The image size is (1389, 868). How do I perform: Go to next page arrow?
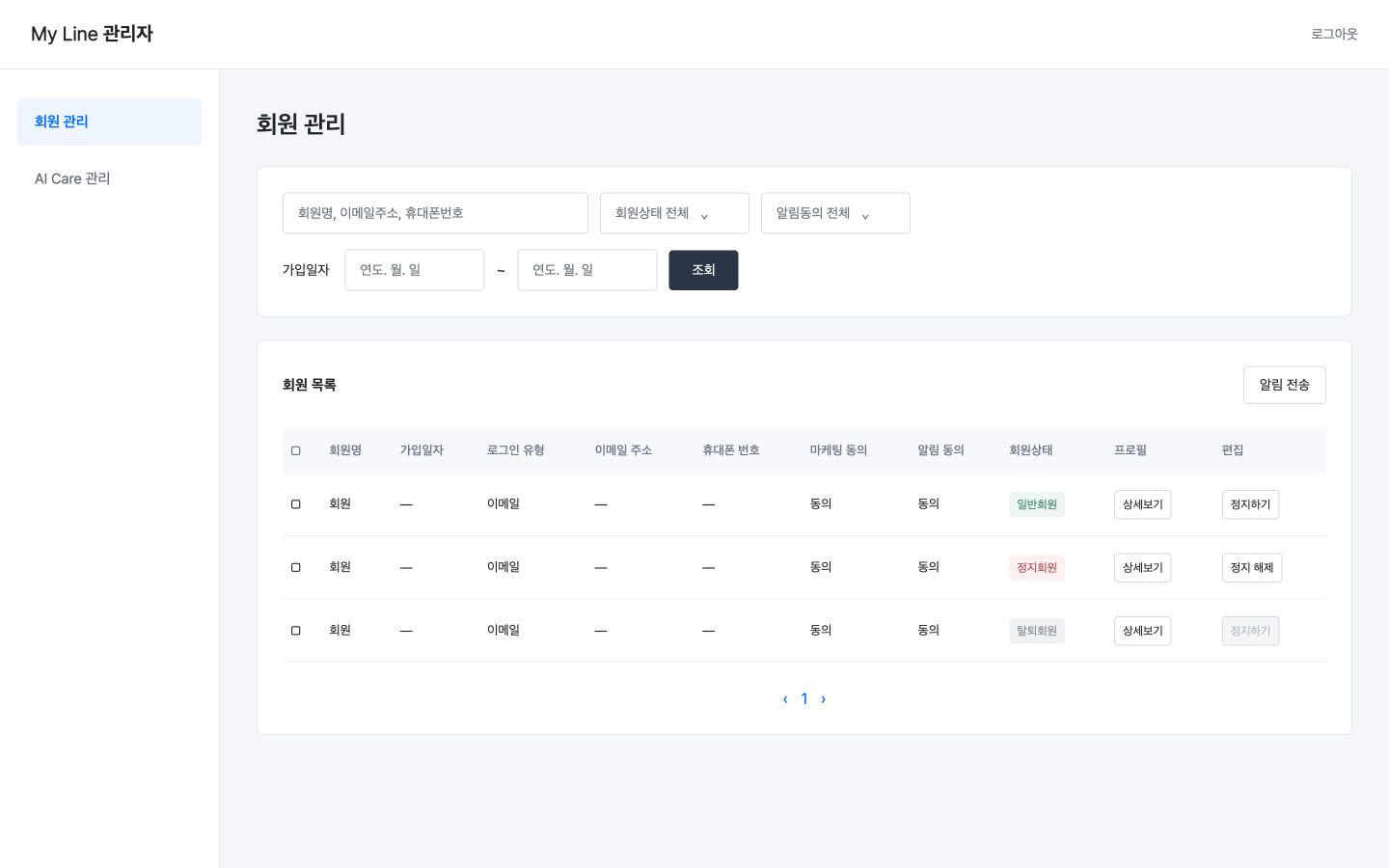(x=823, y=699)
